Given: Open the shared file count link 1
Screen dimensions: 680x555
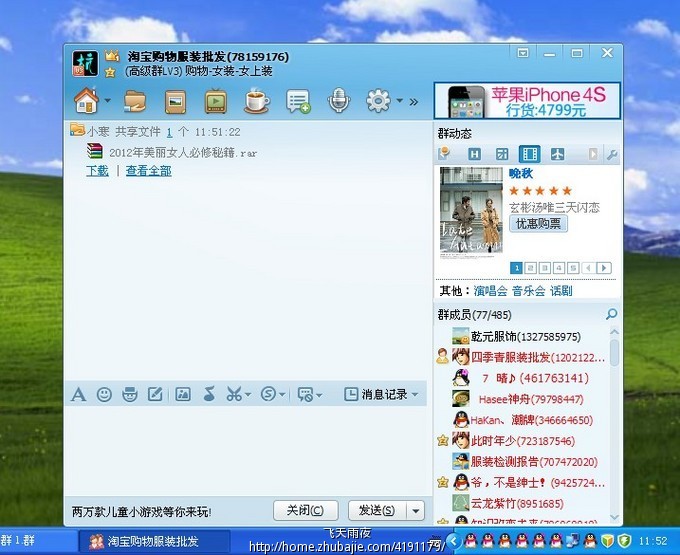Looking at the screenshot, I should click(x=169, y=132).
